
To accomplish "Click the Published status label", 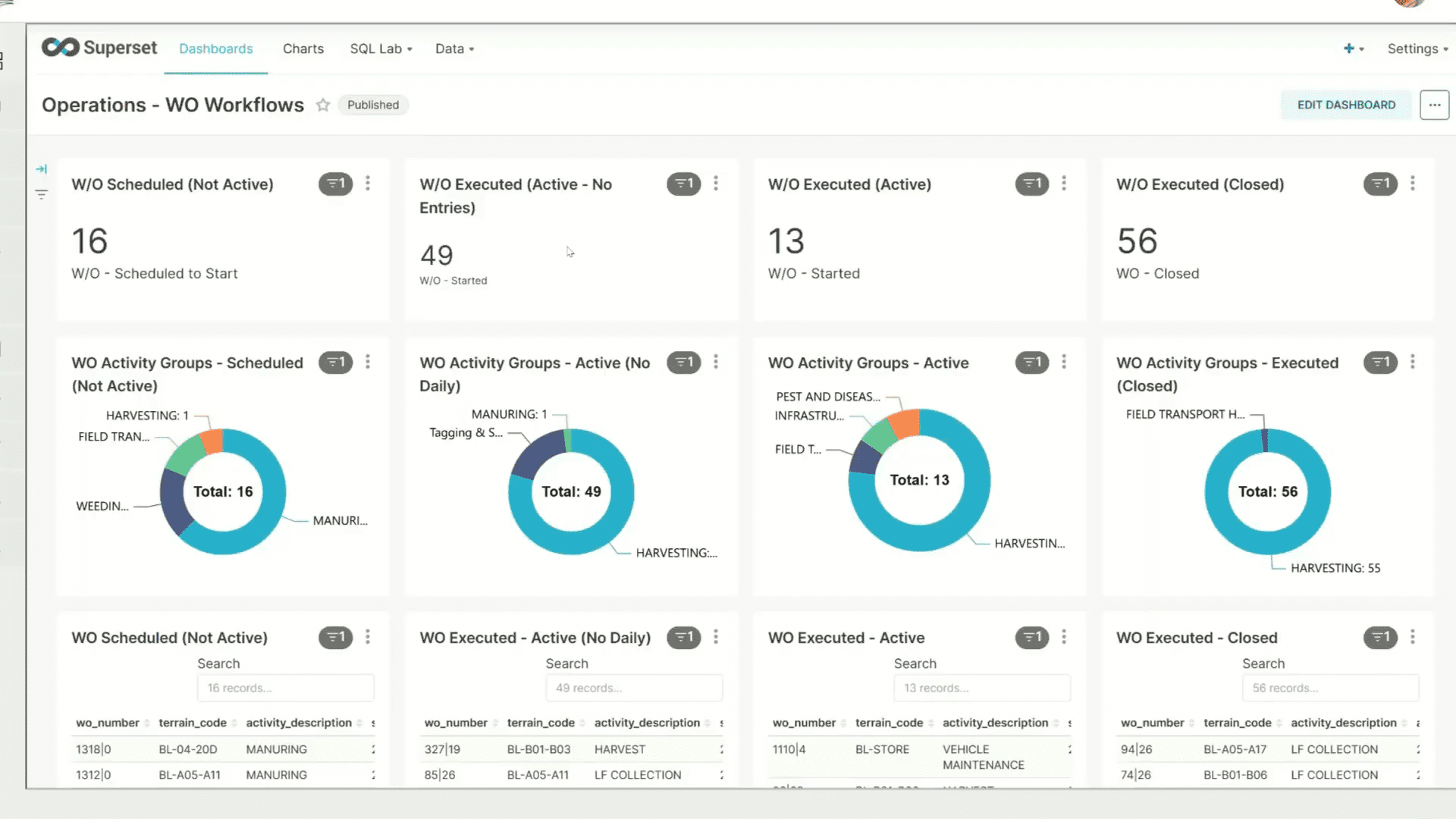I will pos(372,105).
